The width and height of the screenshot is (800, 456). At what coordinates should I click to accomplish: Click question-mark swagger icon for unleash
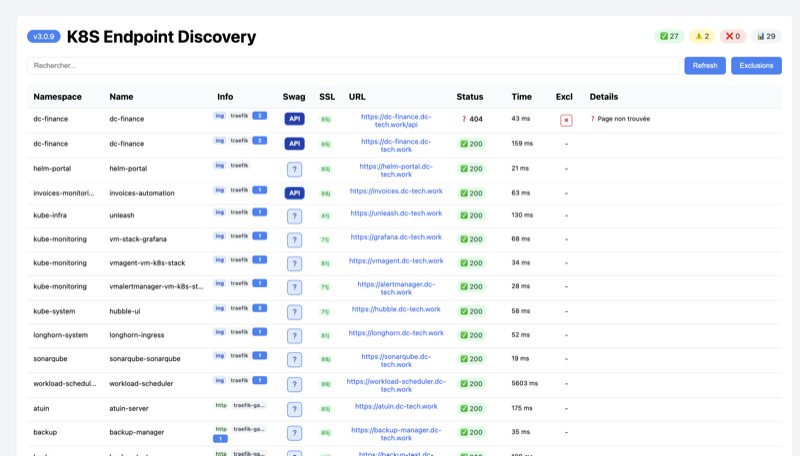294,216
